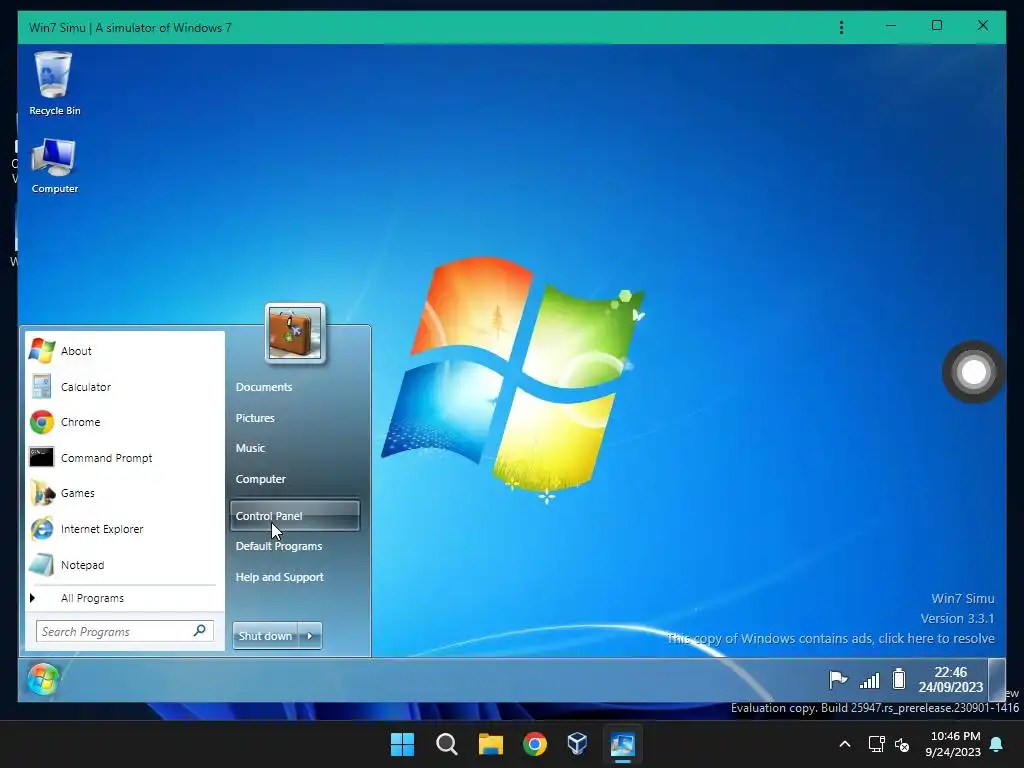Minimize the Win7 Simu window

[891, 26]
